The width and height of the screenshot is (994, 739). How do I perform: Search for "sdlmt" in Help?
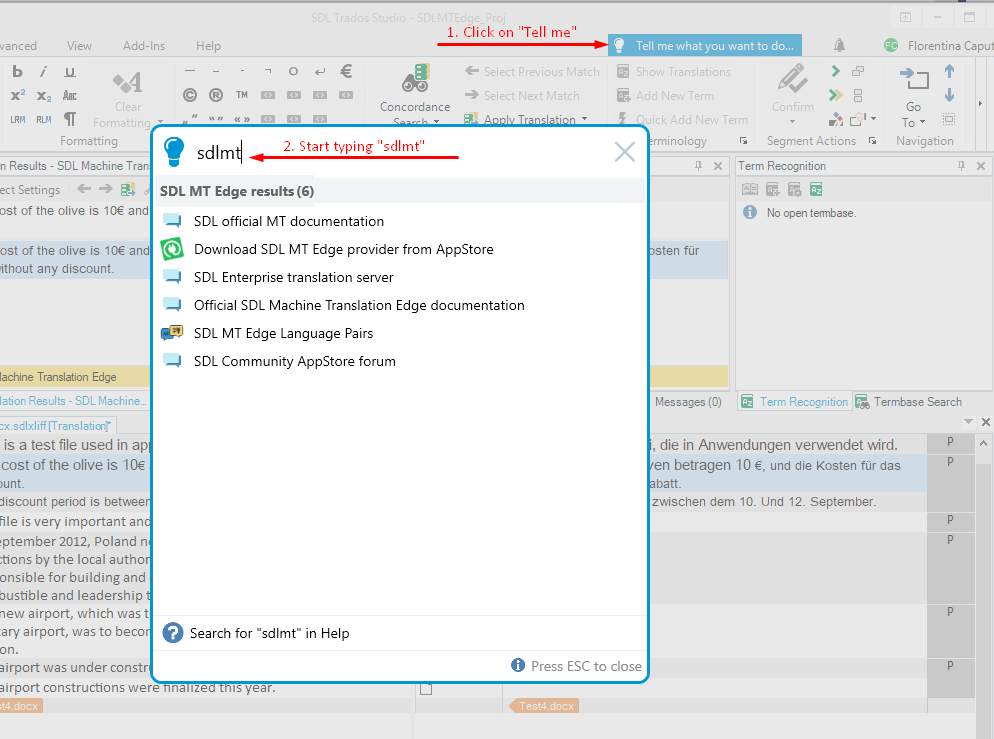pos(269,633)
